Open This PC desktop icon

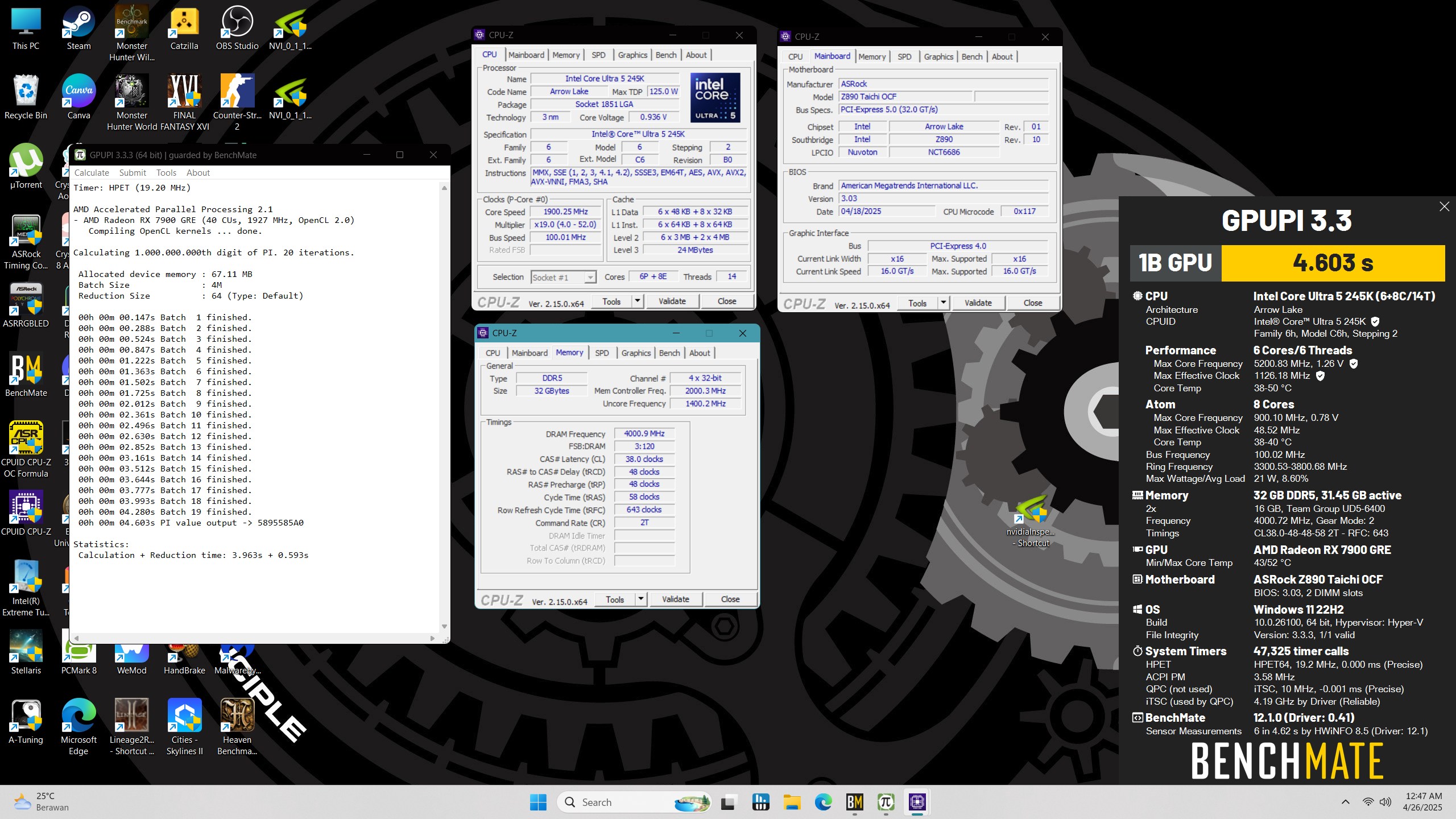[26, 28]
